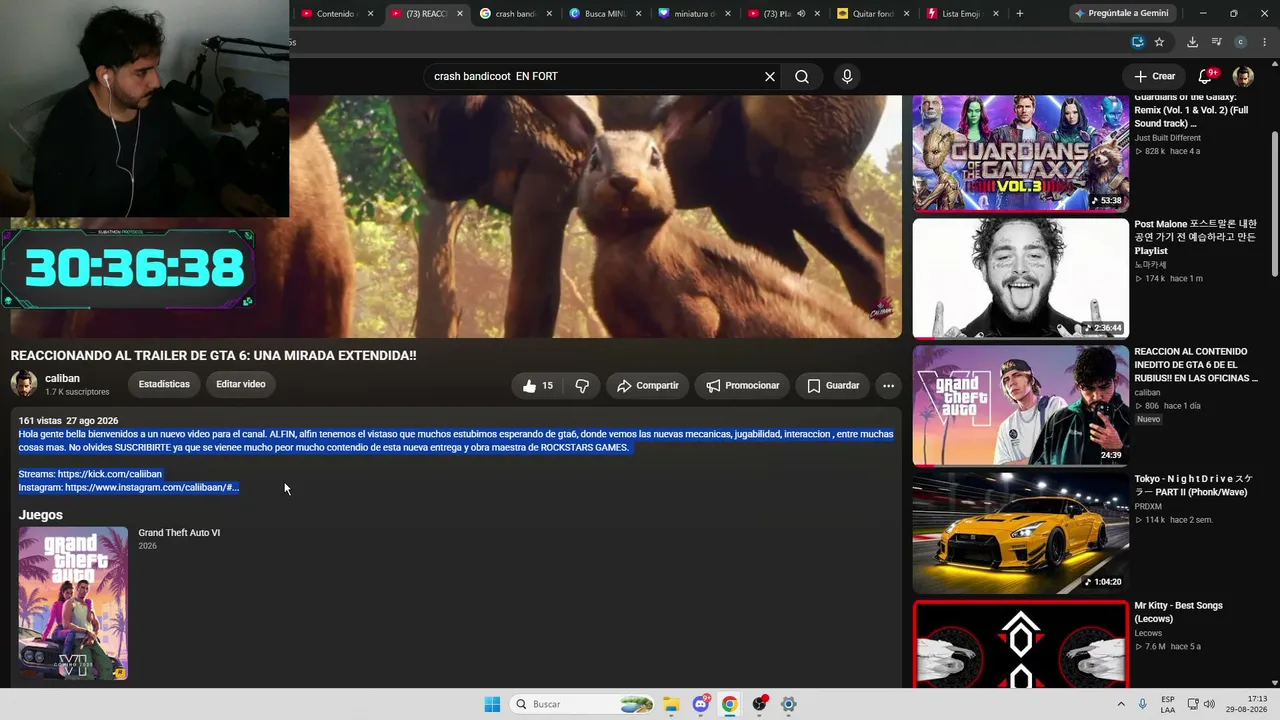Mute the audio-playing '(73) Pla' tab

[x=801, y=14]
